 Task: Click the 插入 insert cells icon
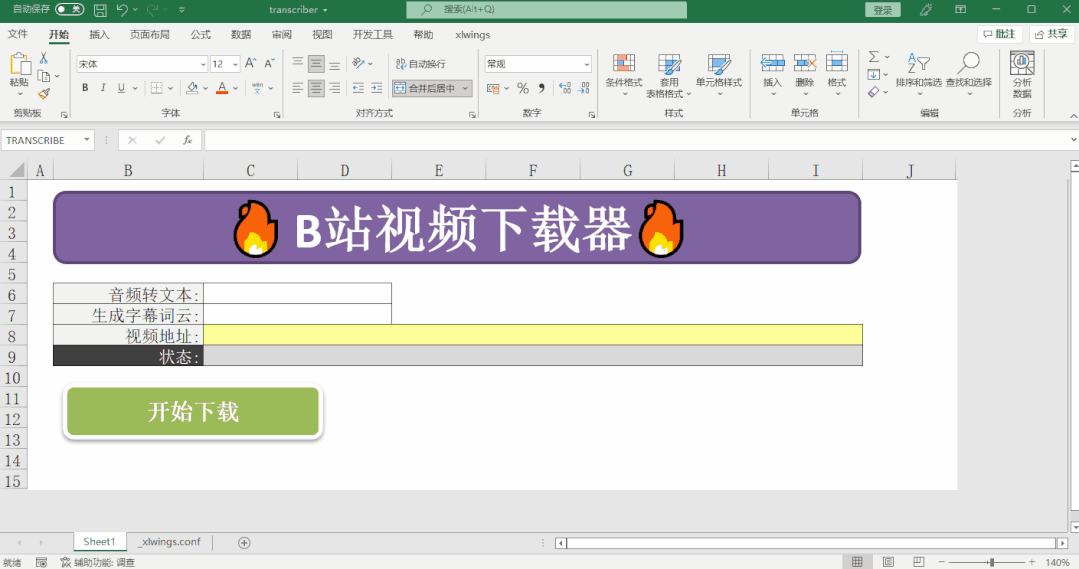coord(772,63)
